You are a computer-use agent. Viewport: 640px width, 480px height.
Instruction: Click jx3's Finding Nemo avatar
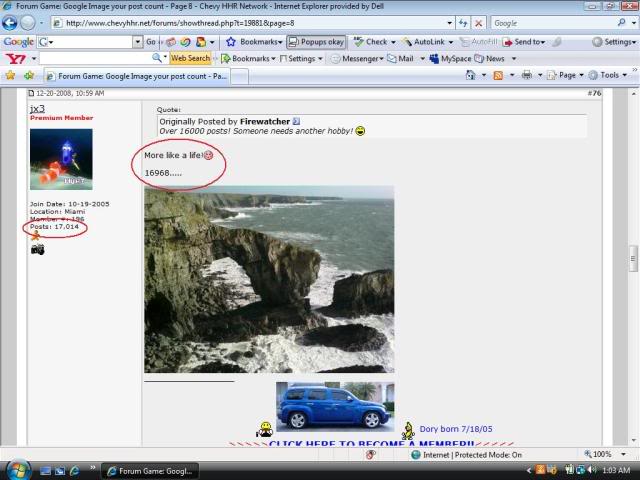pyautogui.click(x=61, y=159)
